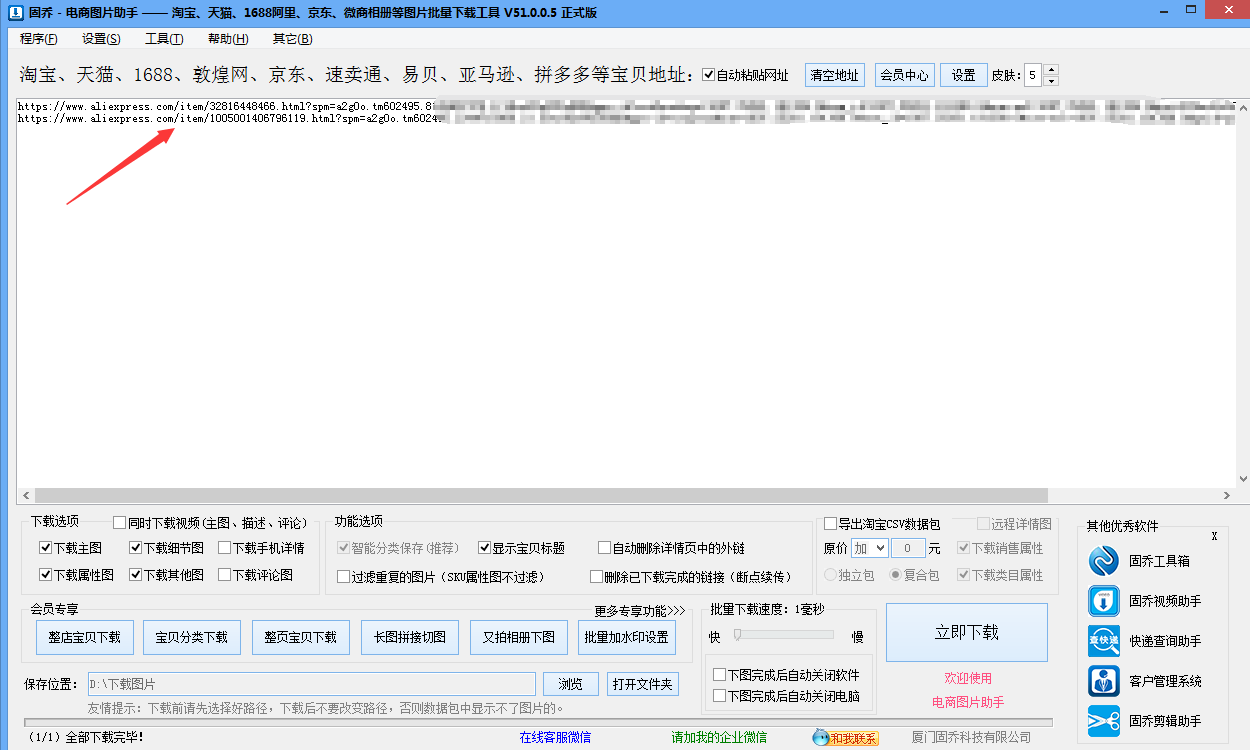Adjust the 批量下载速度 slider
Viewport: 1250px width, 750px height.
(x=737, y=634)
